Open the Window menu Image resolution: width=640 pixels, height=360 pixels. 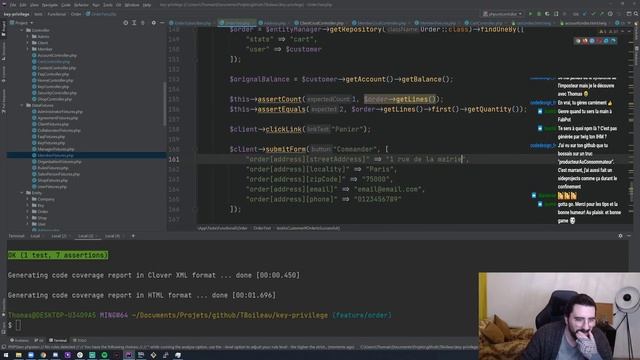[x=132, y=5]
